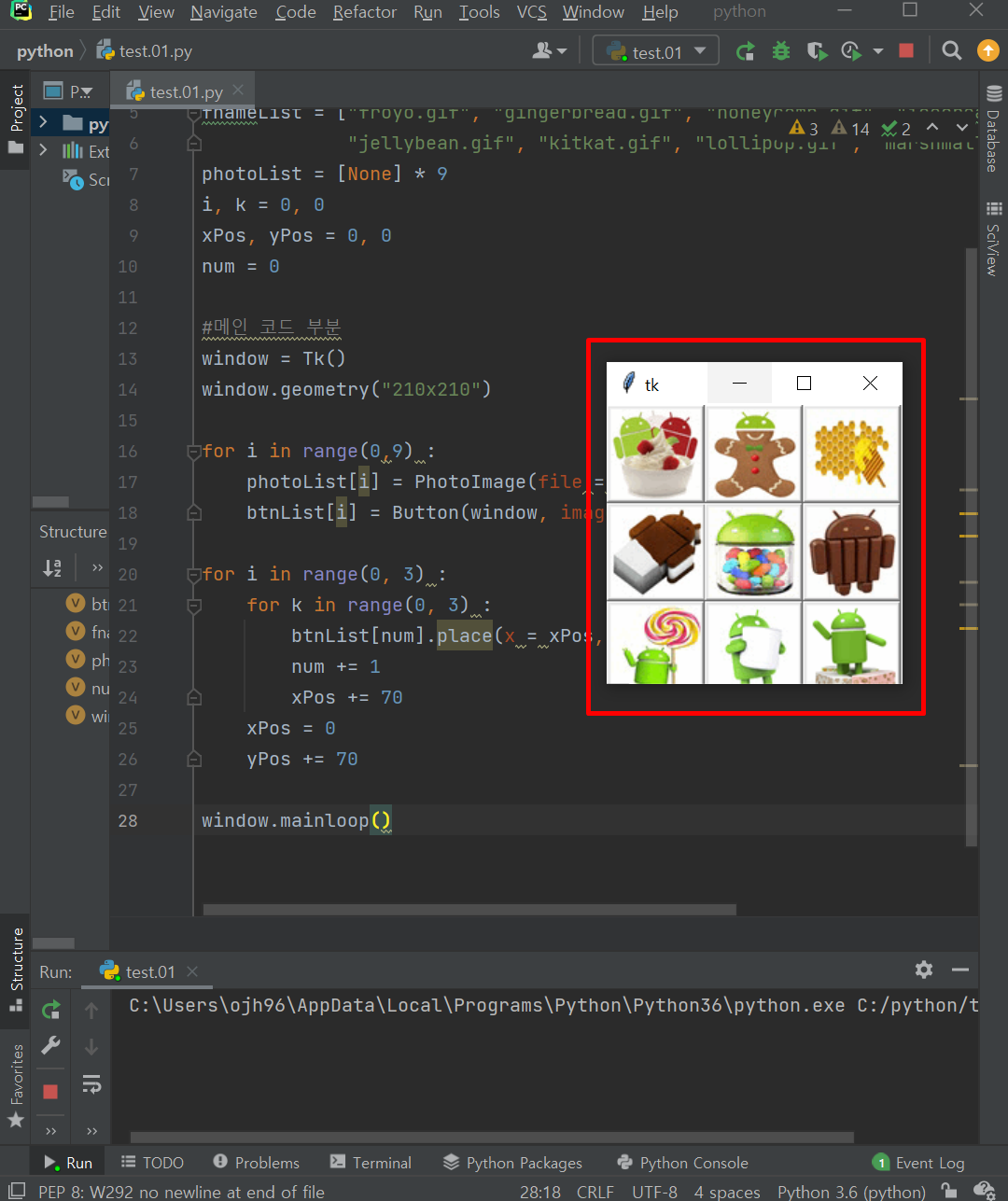Open Run panel settings gear

[x=924, y=970]
